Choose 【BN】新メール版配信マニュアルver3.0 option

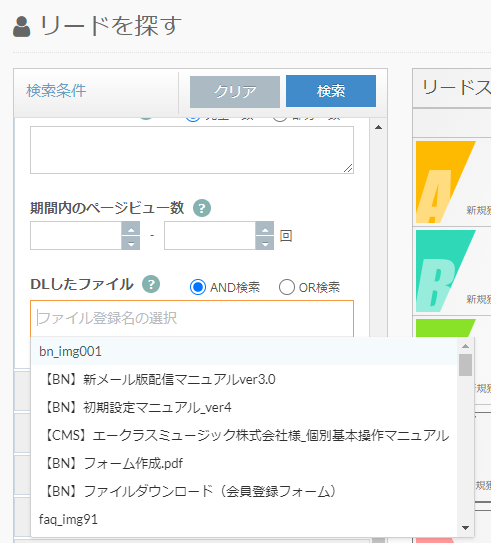(x=244, y=380)
